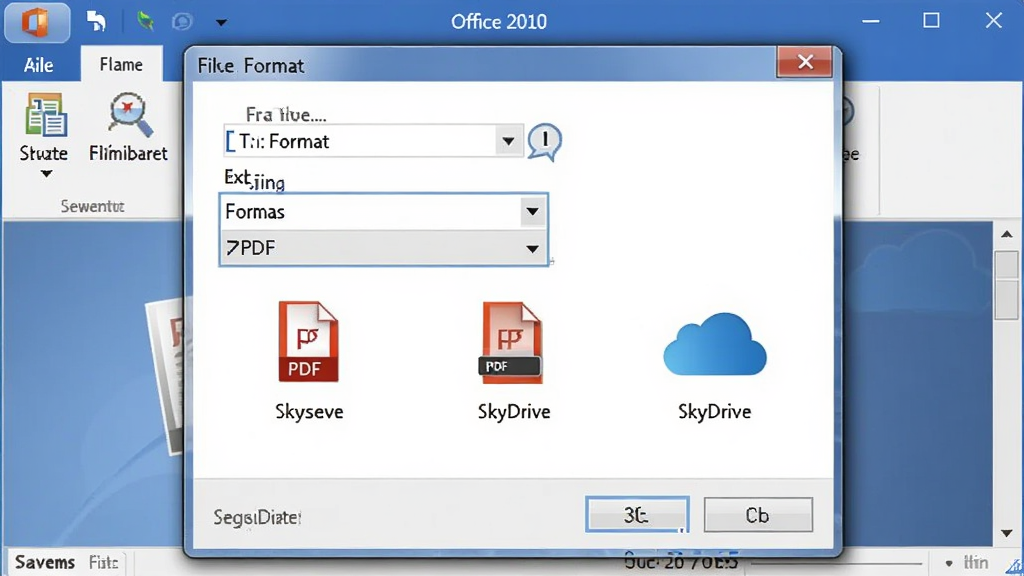Open the quick access toolbar dropdown arrow
1024x576 pixels.
tap(221, 23)
